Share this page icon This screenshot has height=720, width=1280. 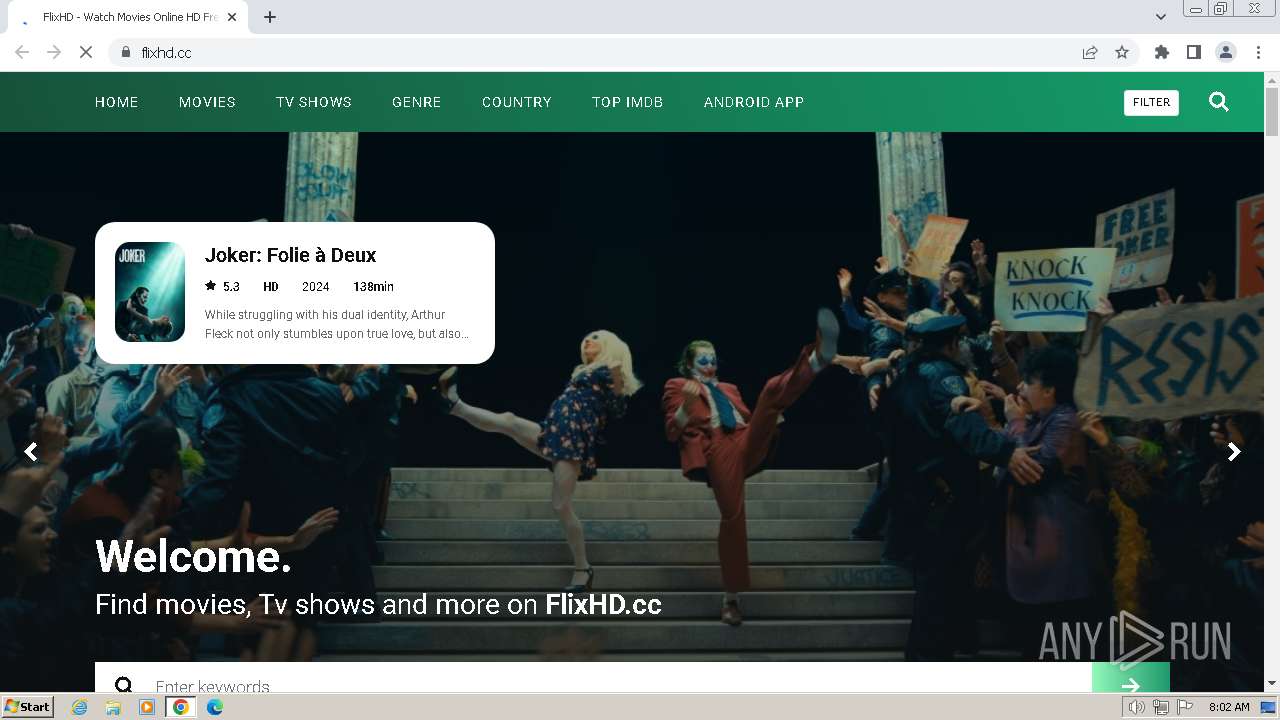(x=1090, y=52)
